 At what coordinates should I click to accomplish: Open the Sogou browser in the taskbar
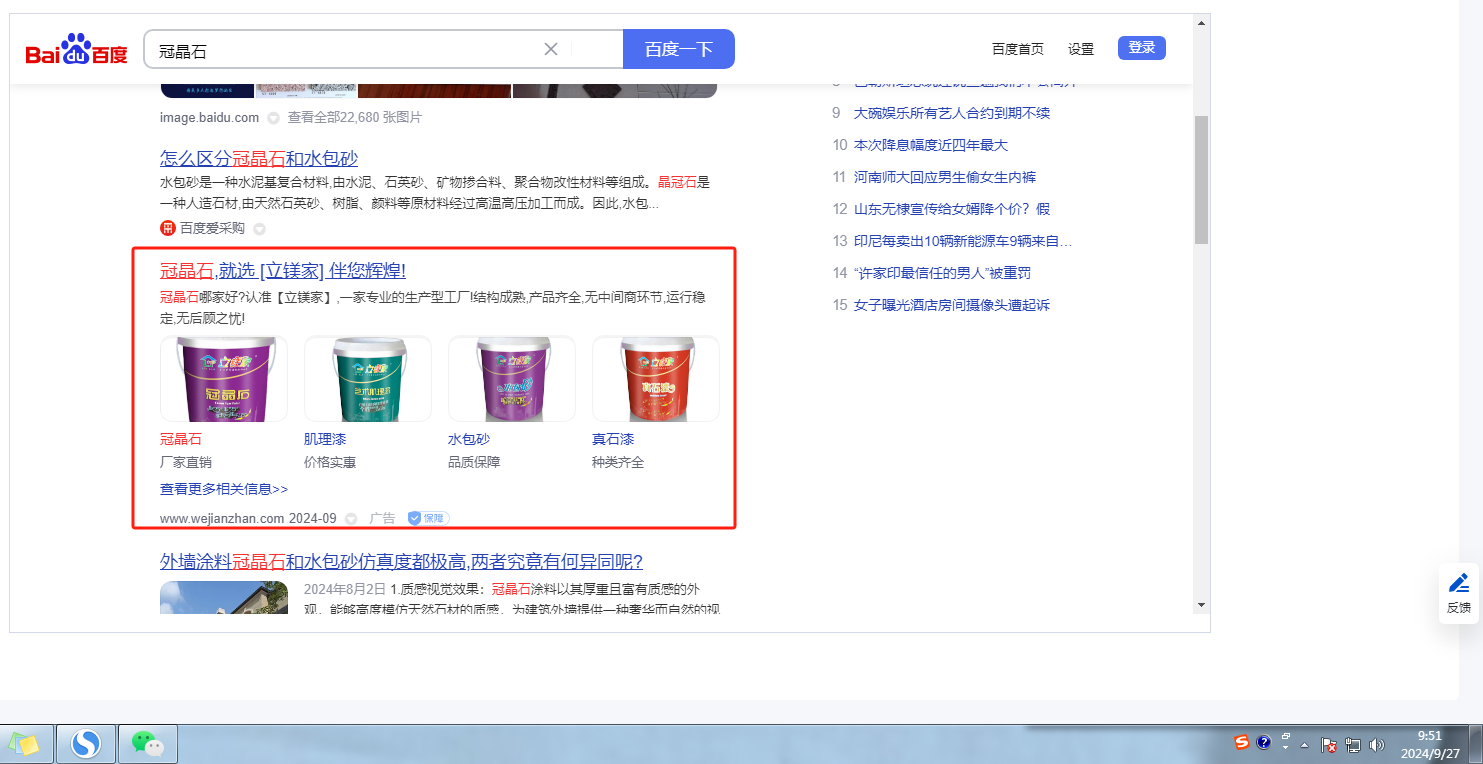87,743
